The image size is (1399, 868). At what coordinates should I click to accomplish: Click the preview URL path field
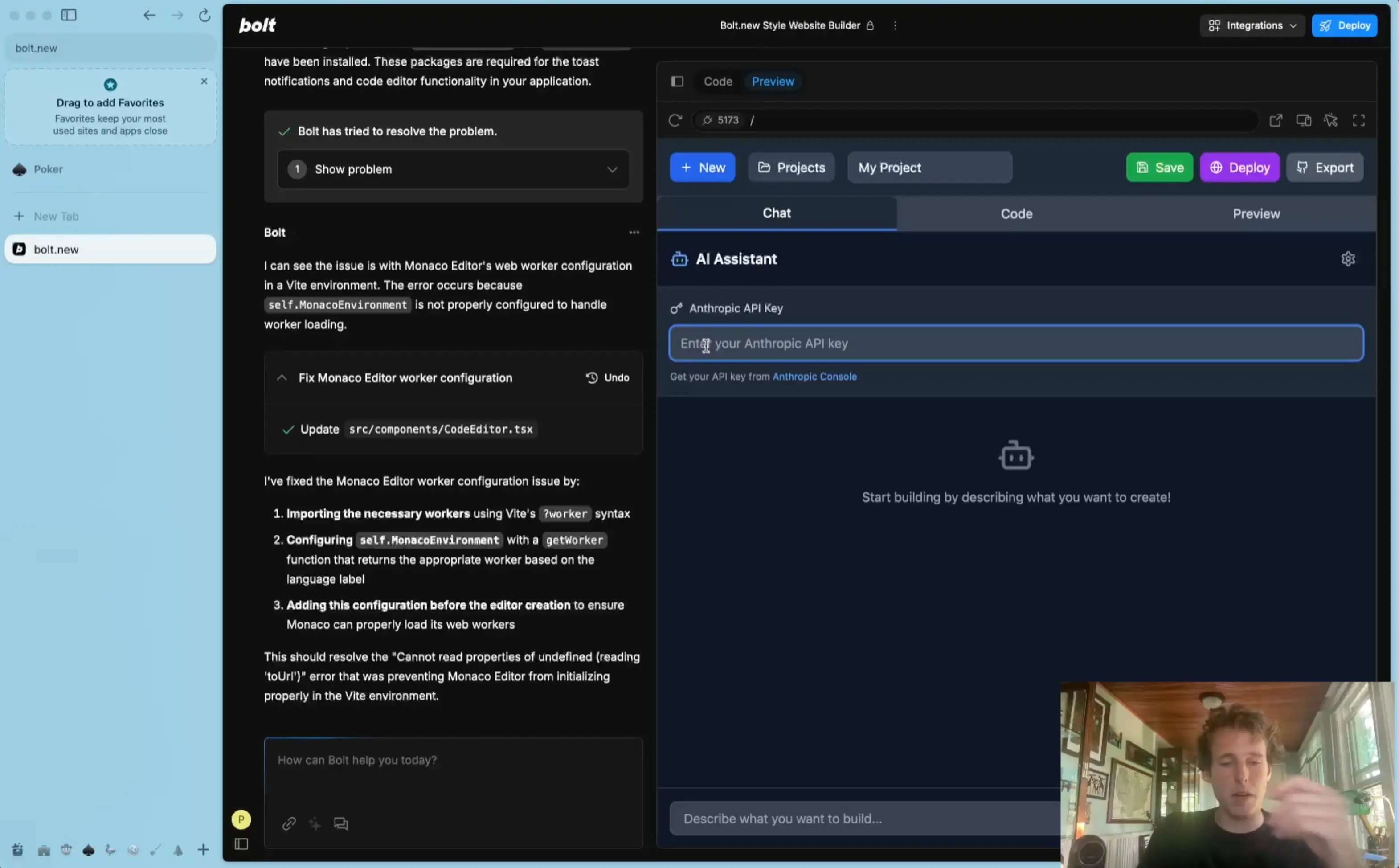pos(1001,120)
